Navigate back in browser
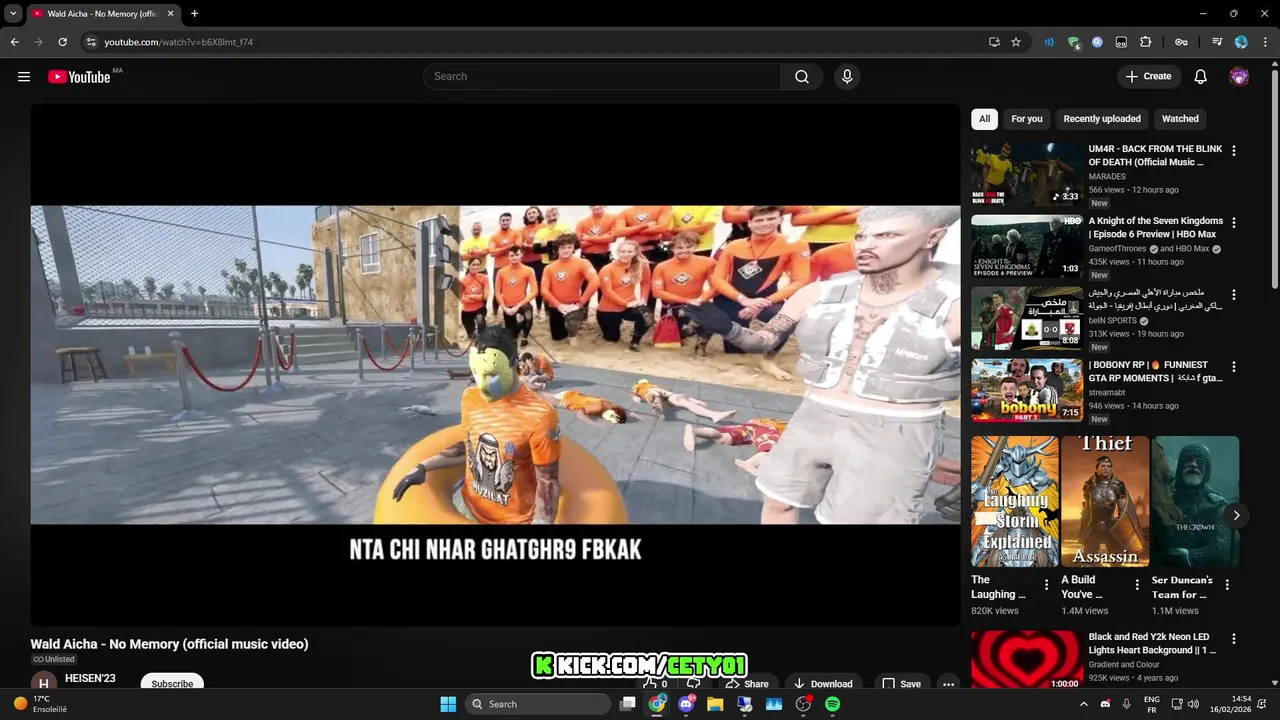This screenshot has width=1280, height=720. pyautogui.click(x=14, y=42)
